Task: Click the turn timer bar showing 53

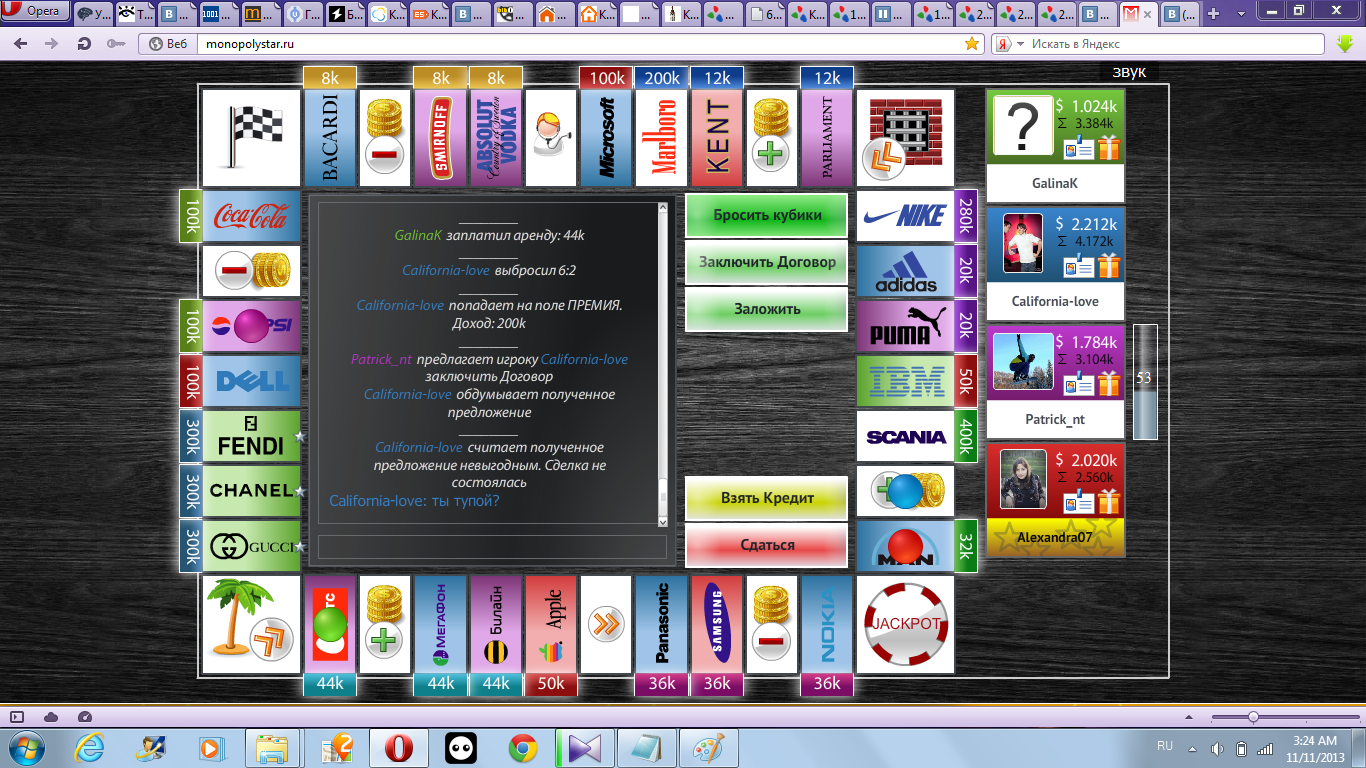Action: [1144, 381]
